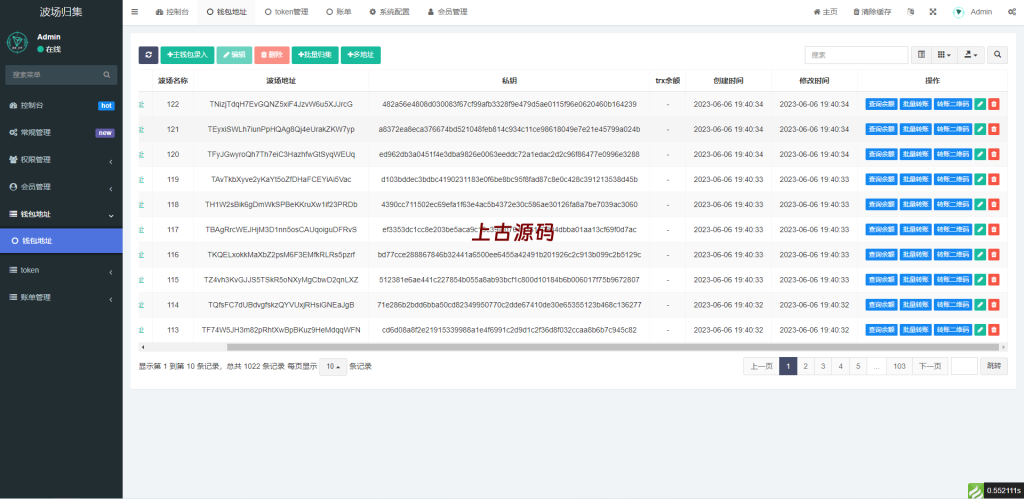Expand token sidebar menu
The width and height of the screenshot is (1024, 499).
(61, 270)
